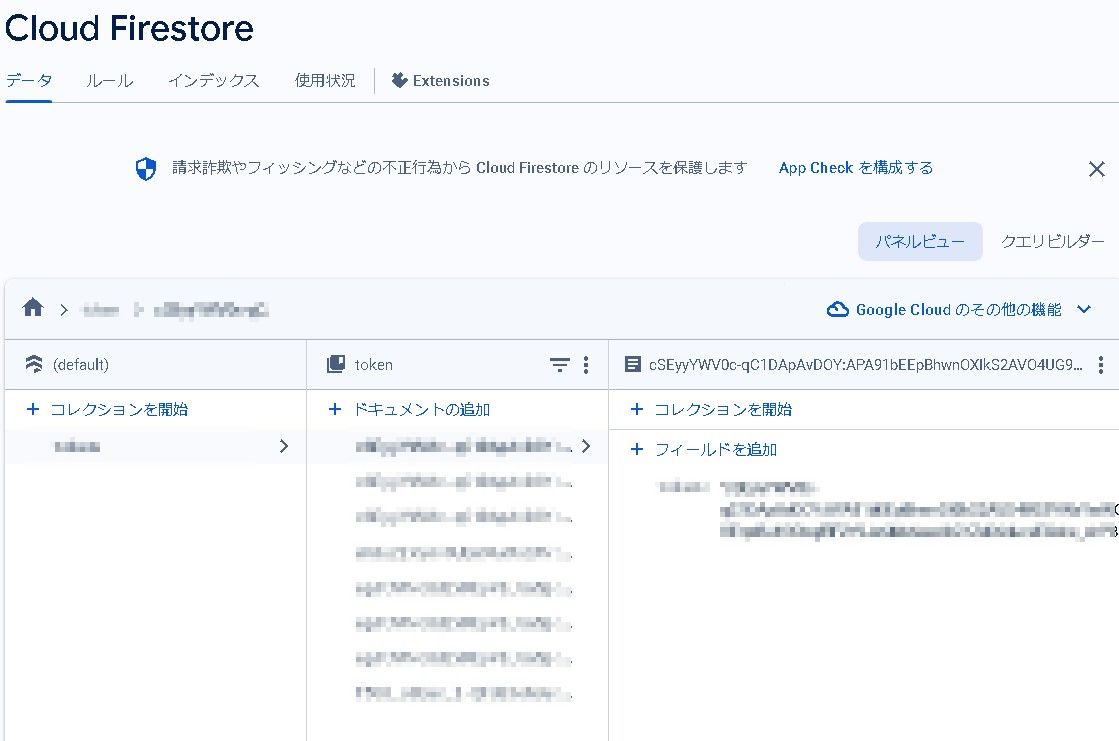
Task: Select the document ID starting with cSEyyYWV0c
Action: [x=866, y=365]
